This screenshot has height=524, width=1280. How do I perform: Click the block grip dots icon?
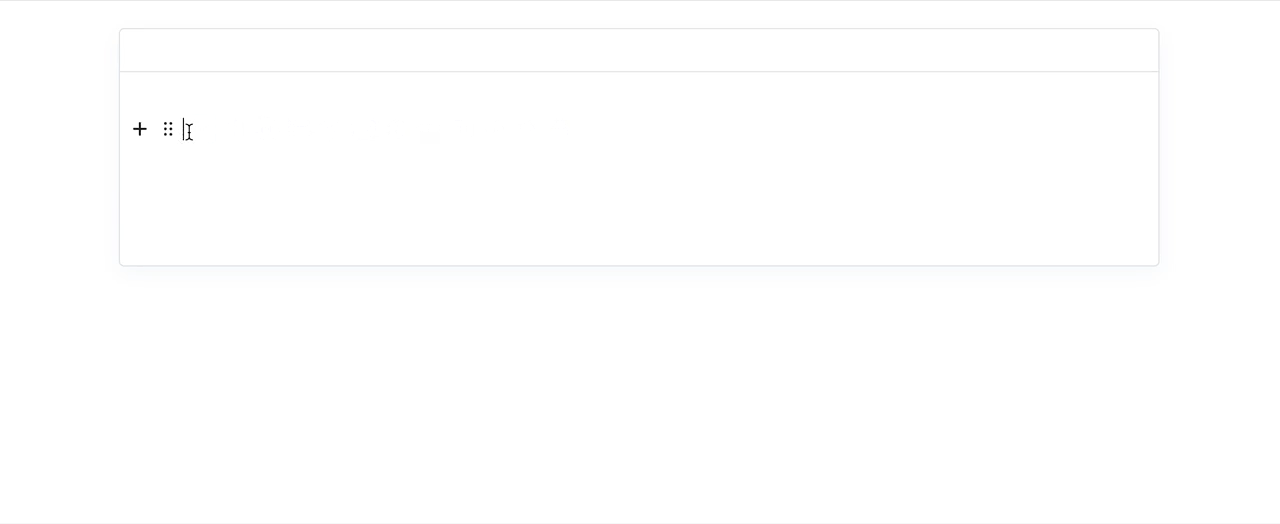(168, 129)
